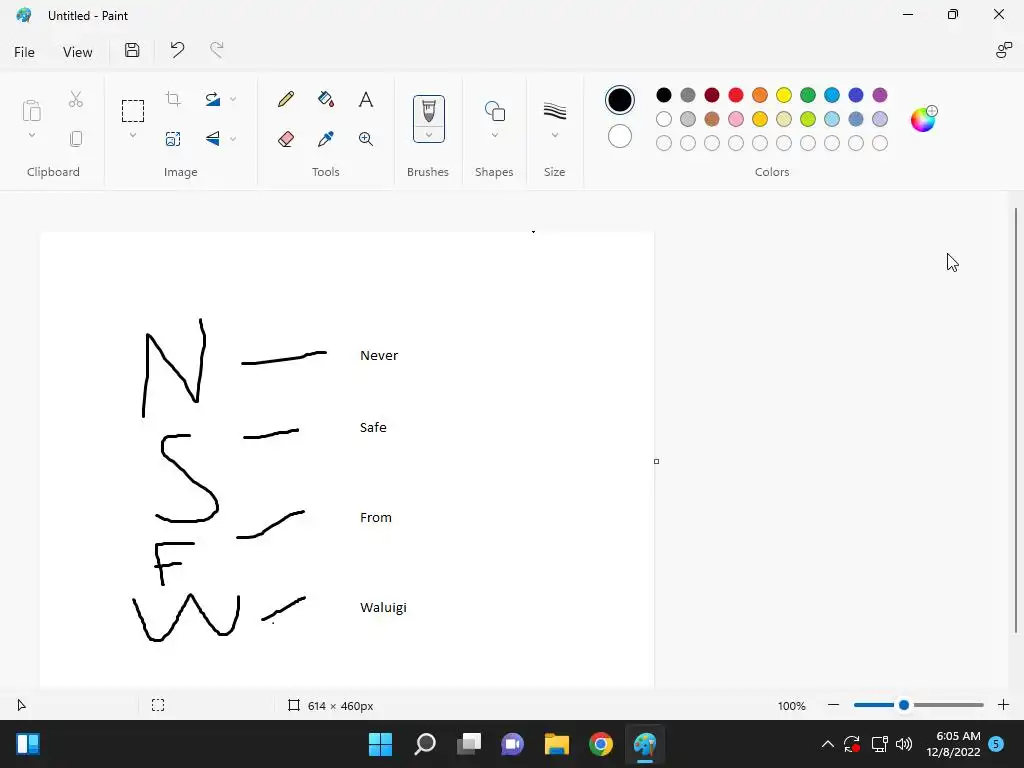Screen dimensions: 1024x768
Task: Open File Explorer from taskbar
Action: 556,744
